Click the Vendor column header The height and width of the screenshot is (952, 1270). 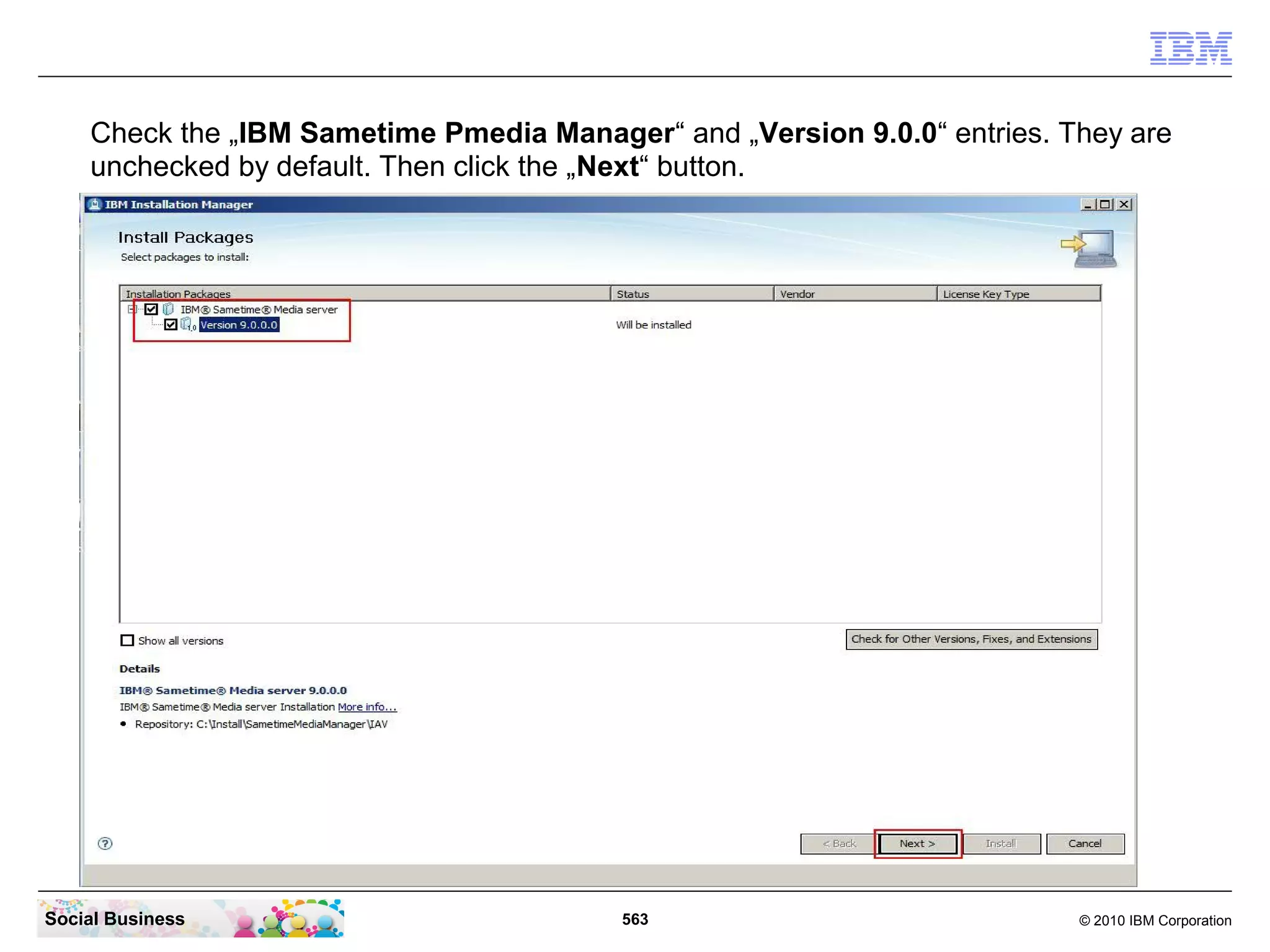pyautogui.click(x=855, y=294)
